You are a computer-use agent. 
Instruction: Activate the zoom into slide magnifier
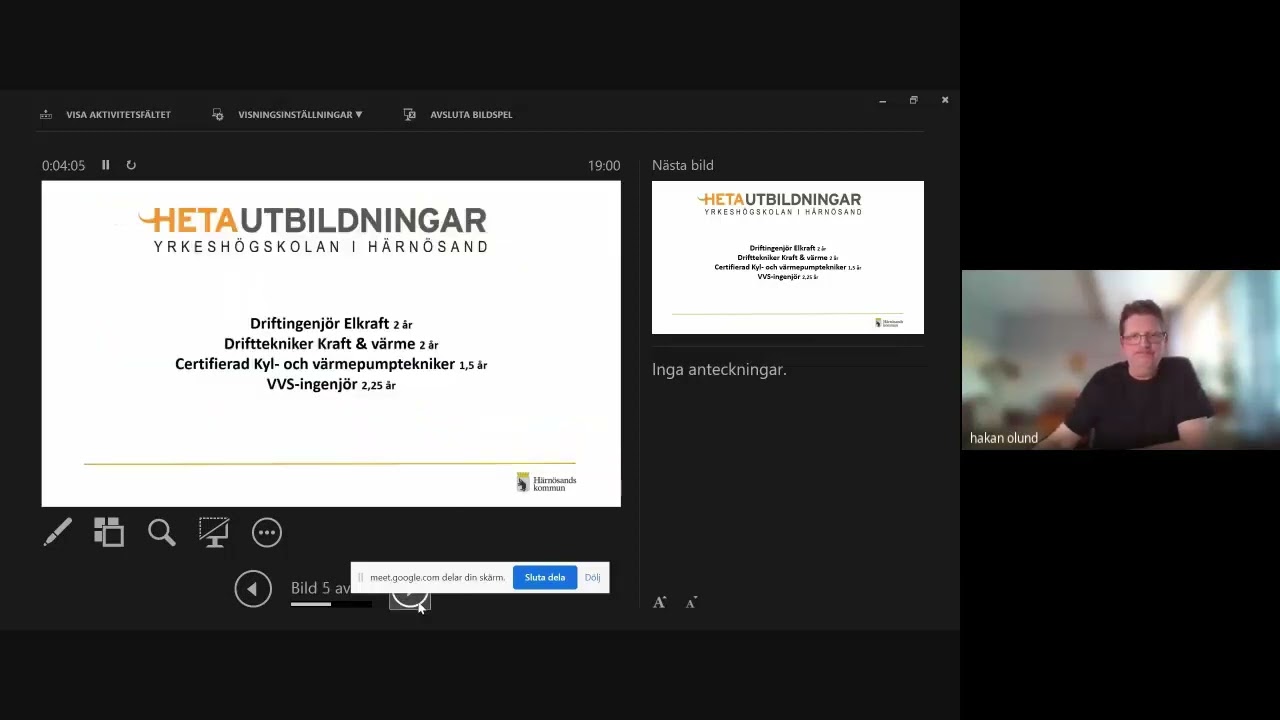point(161,532)
